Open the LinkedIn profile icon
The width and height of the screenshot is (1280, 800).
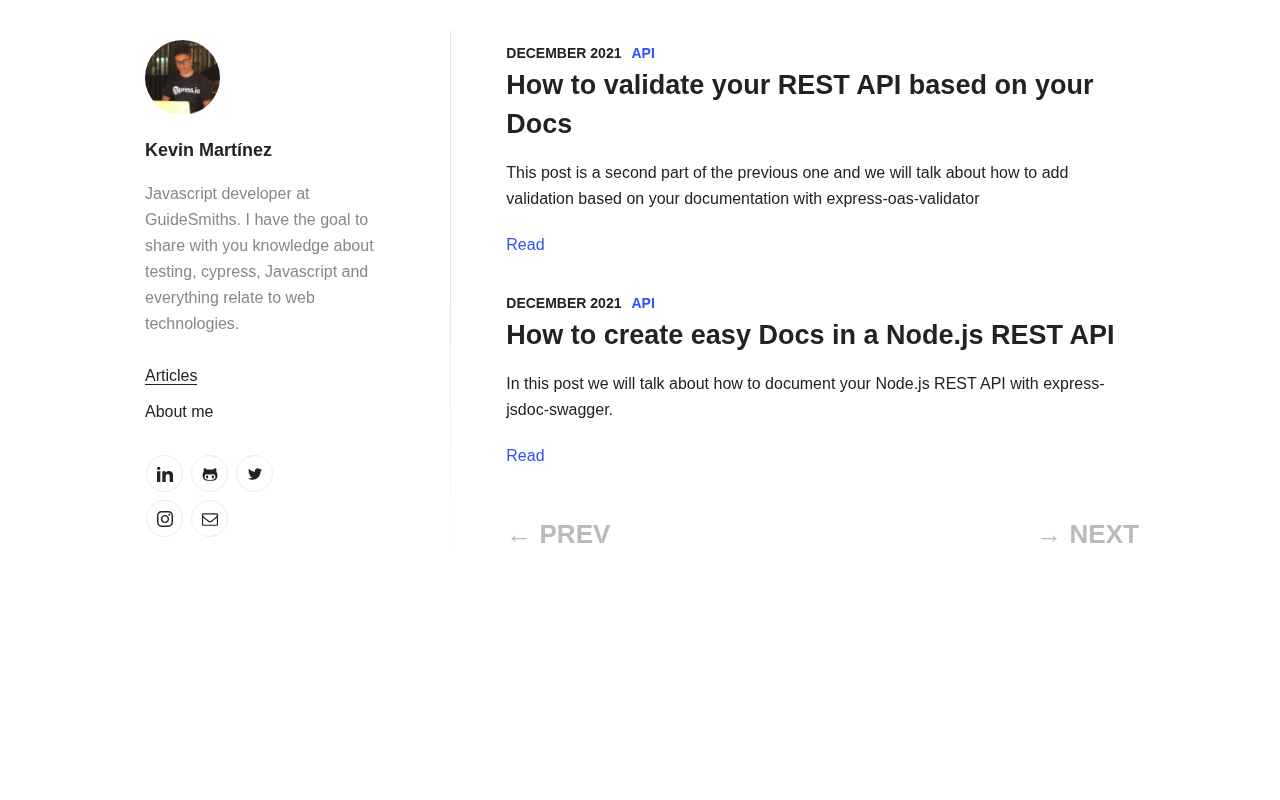(165, 474)
